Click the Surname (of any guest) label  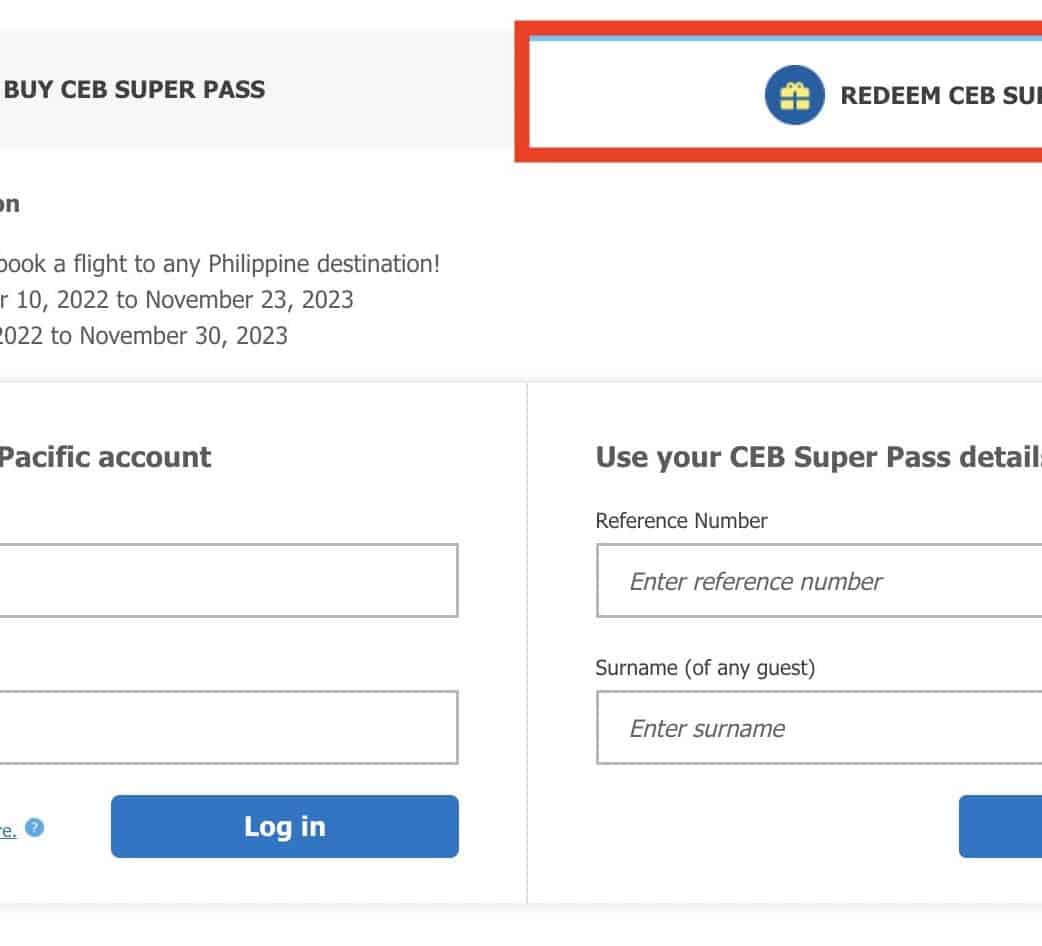[x=705, y=667]
